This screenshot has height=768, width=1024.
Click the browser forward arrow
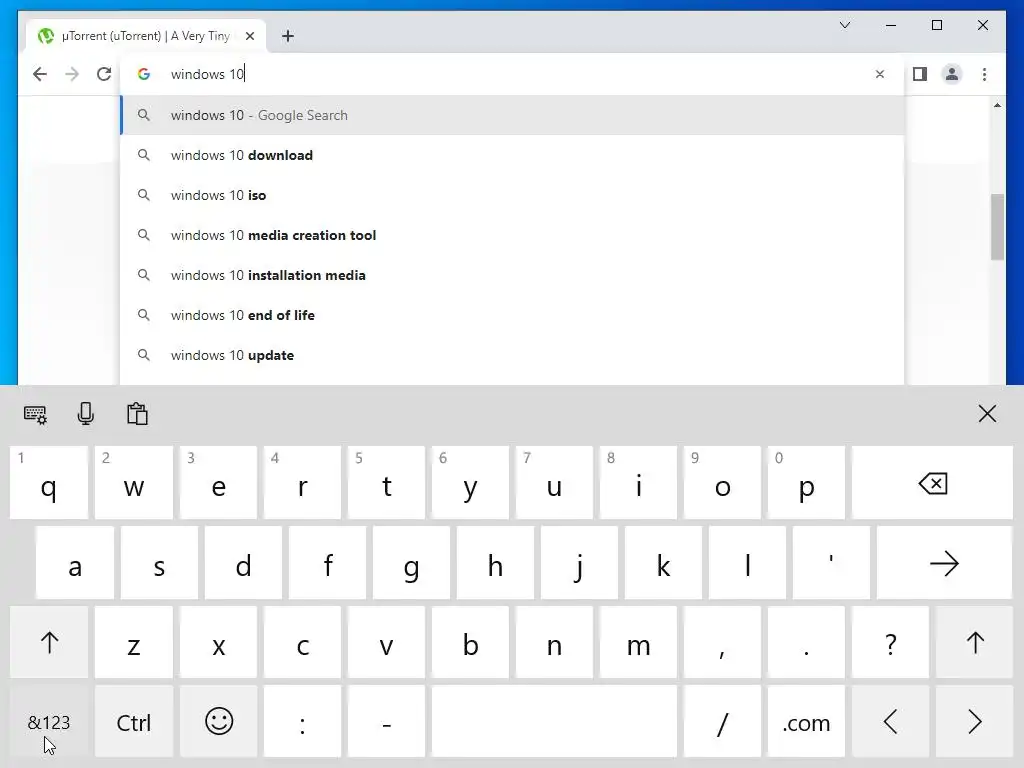coord(72,74)
